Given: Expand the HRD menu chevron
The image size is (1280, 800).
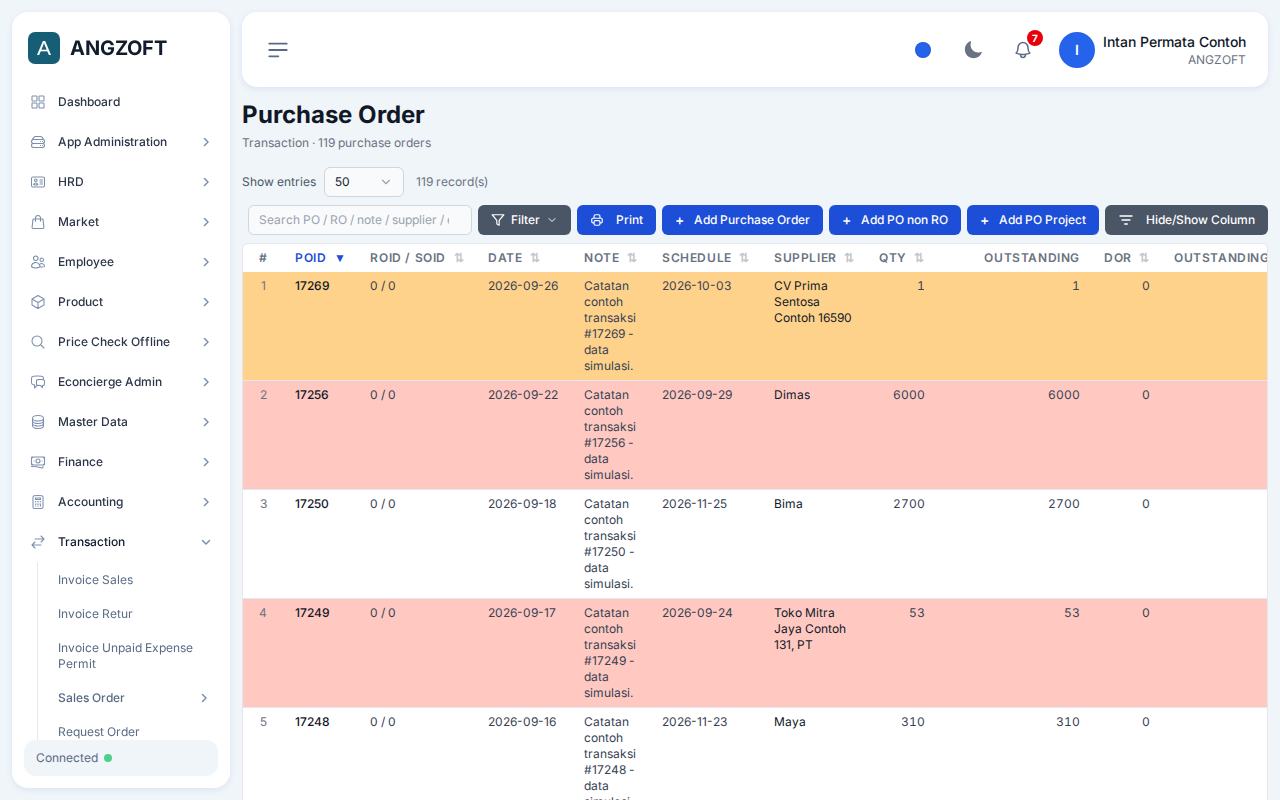Looking at the screenshot, I should [206, 182].
